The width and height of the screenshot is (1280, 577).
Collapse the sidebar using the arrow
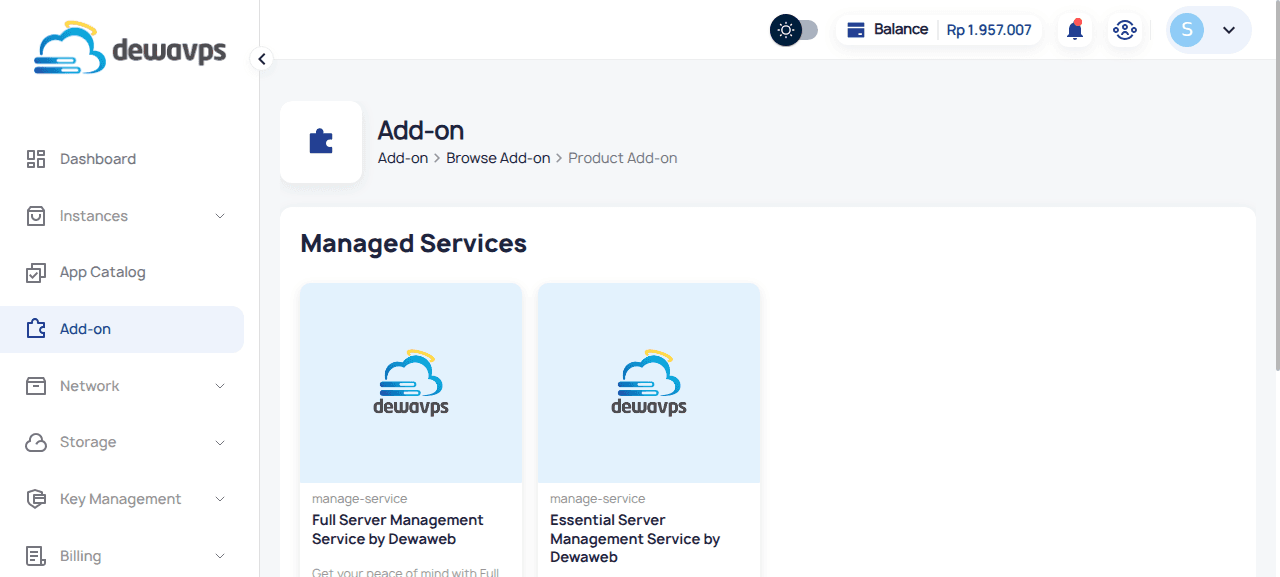(x=261, y=59)
